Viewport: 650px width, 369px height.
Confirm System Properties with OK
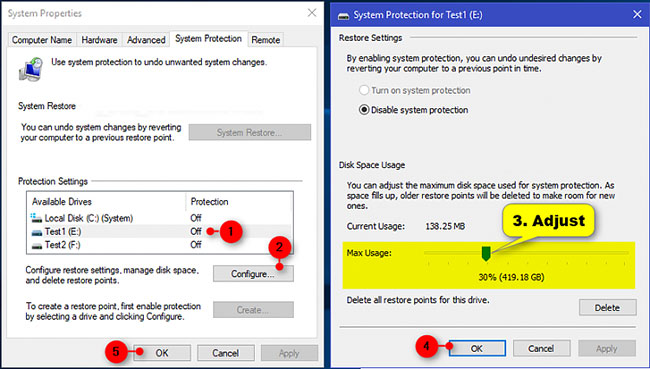pos(162,353)
